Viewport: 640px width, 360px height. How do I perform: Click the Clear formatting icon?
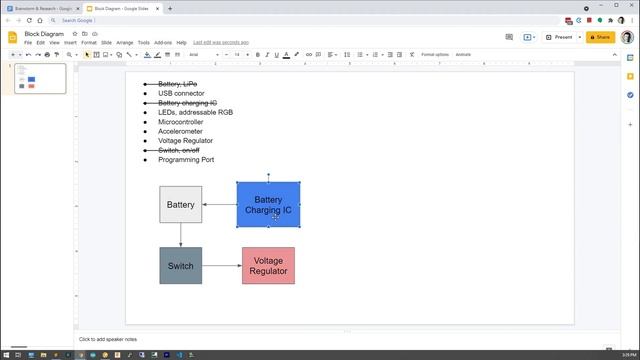pyautogui.click(x=412, y=55)
